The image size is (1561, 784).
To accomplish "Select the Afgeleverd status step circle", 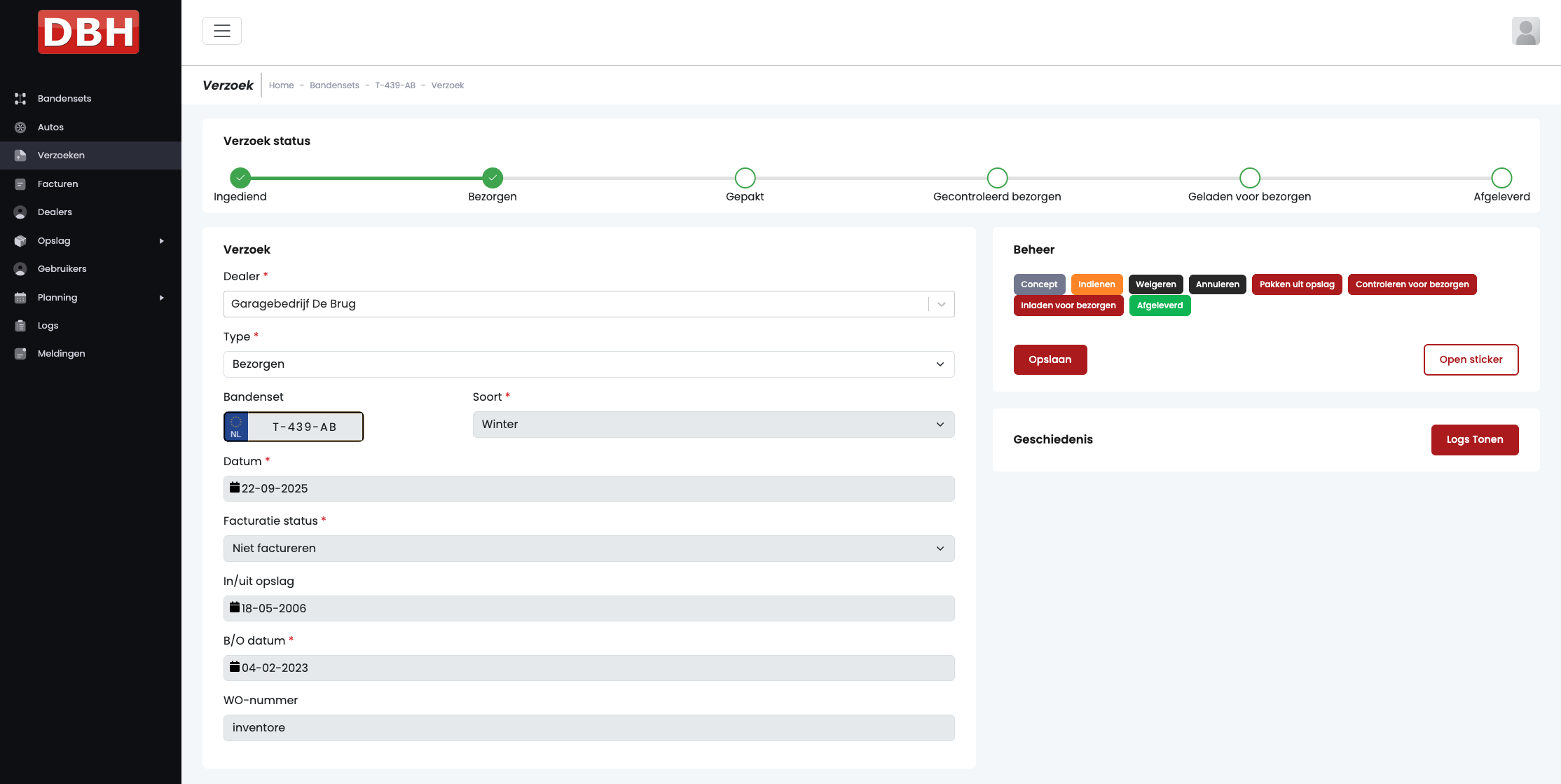I will (x=1501, y=178).
